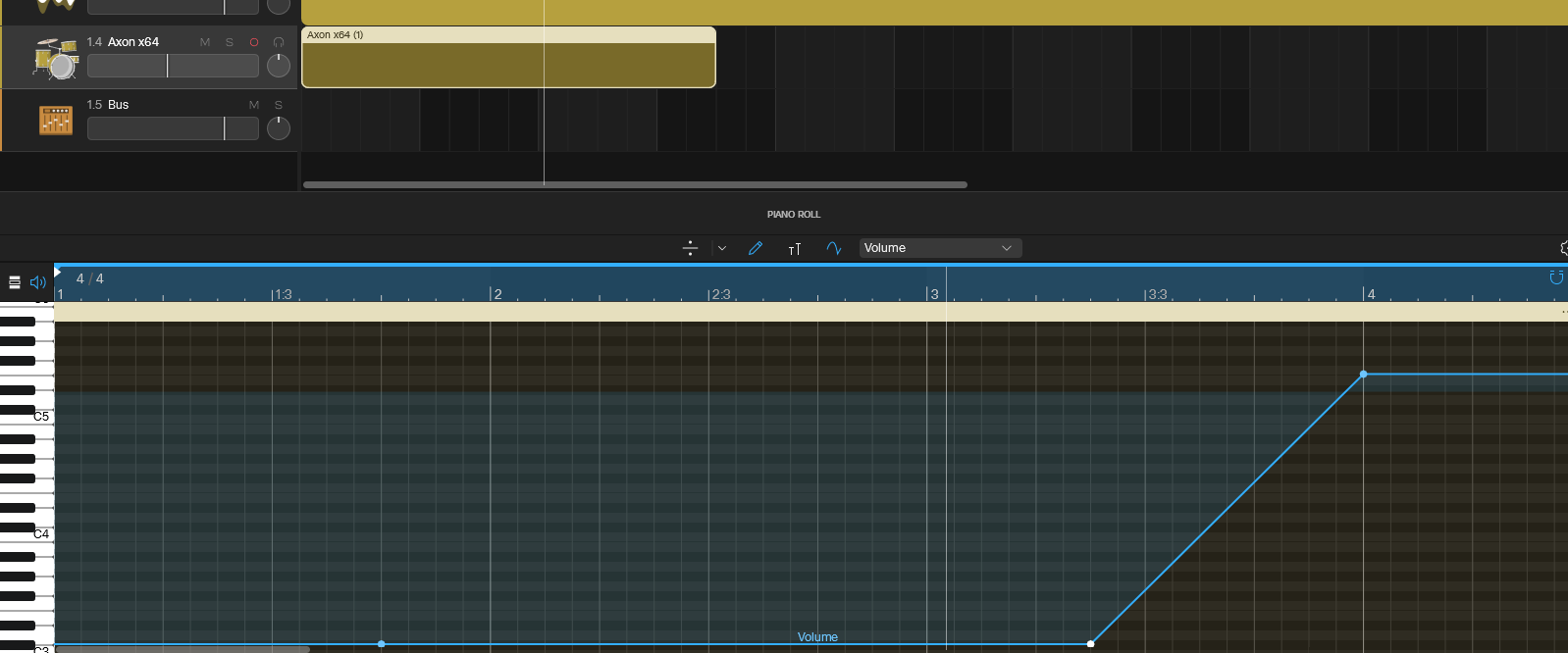Open the piano roll hamburger menu
The image size is (1568, 653).
coord(15,282)
